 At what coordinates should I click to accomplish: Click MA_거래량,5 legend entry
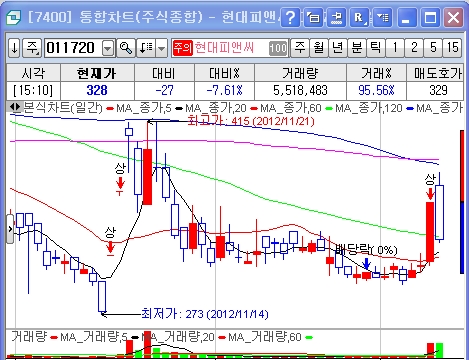89,337
